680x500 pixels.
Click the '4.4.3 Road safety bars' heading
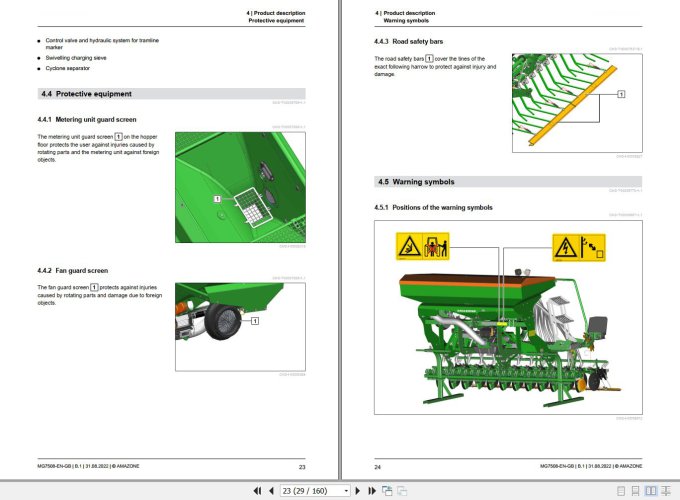[x=409, y=42]
